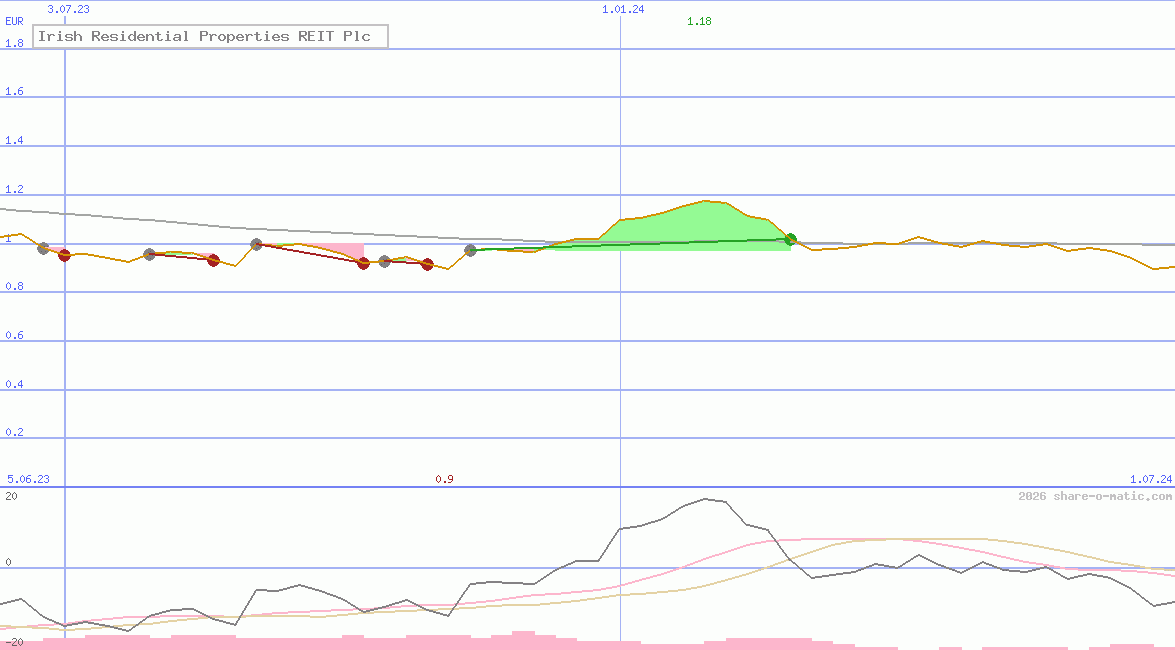Click the second gray marker from the left
This screenshot has width=1175, height=650.
(149, 255)
